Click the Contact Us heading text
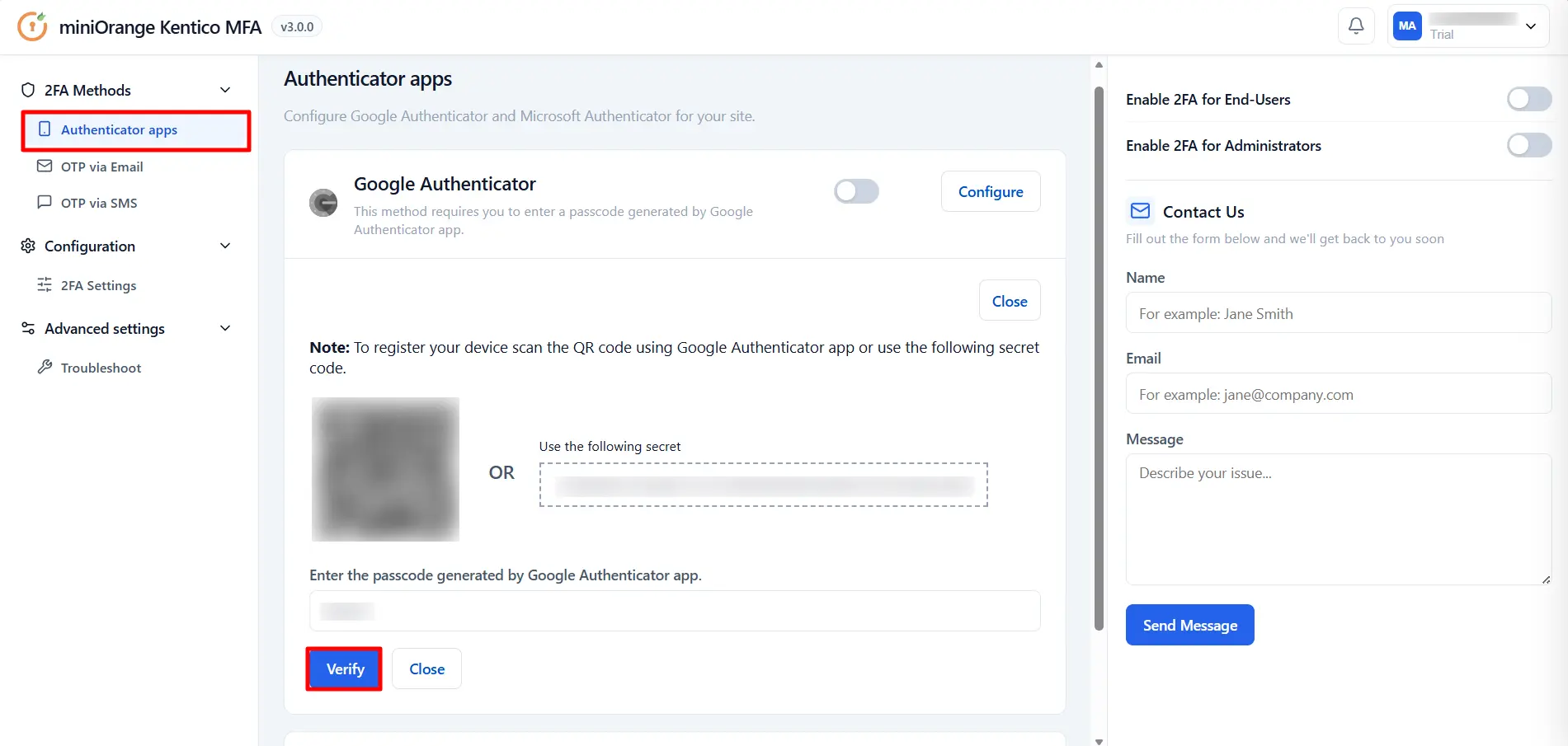 point(1203,212)
